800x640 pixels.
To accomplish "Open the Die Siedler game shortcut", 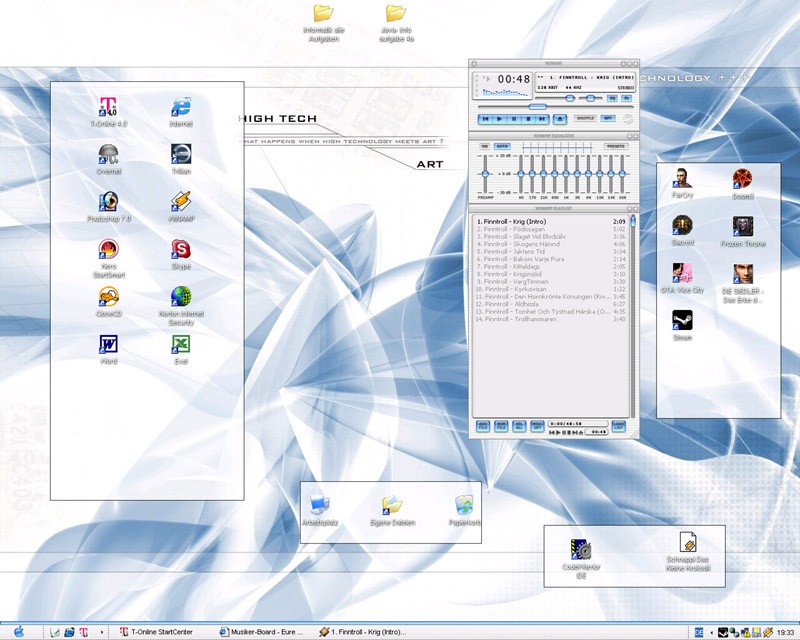I will click(x=743, y=283).
